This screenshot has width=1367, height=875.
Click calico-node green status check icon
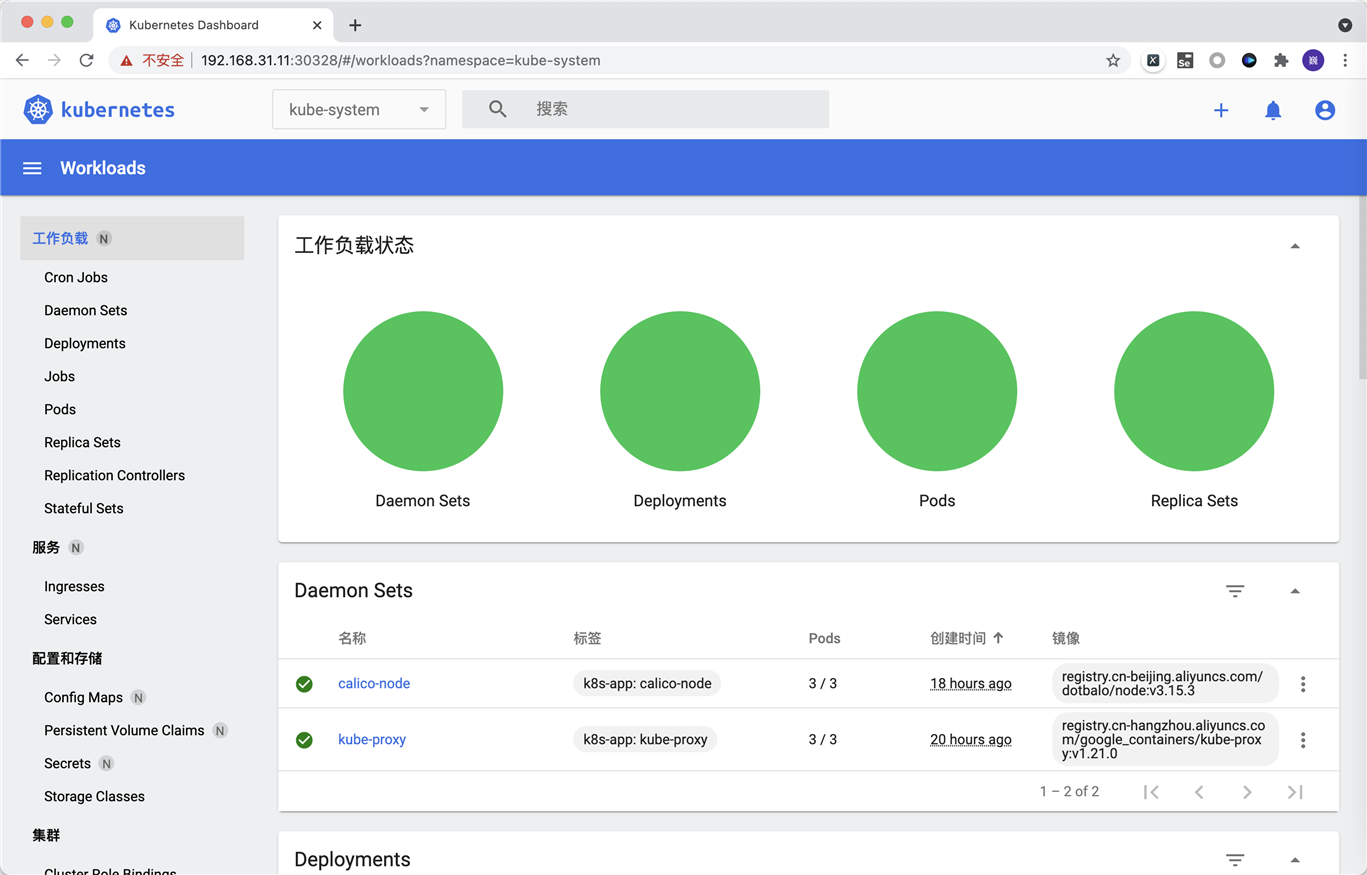304,684
